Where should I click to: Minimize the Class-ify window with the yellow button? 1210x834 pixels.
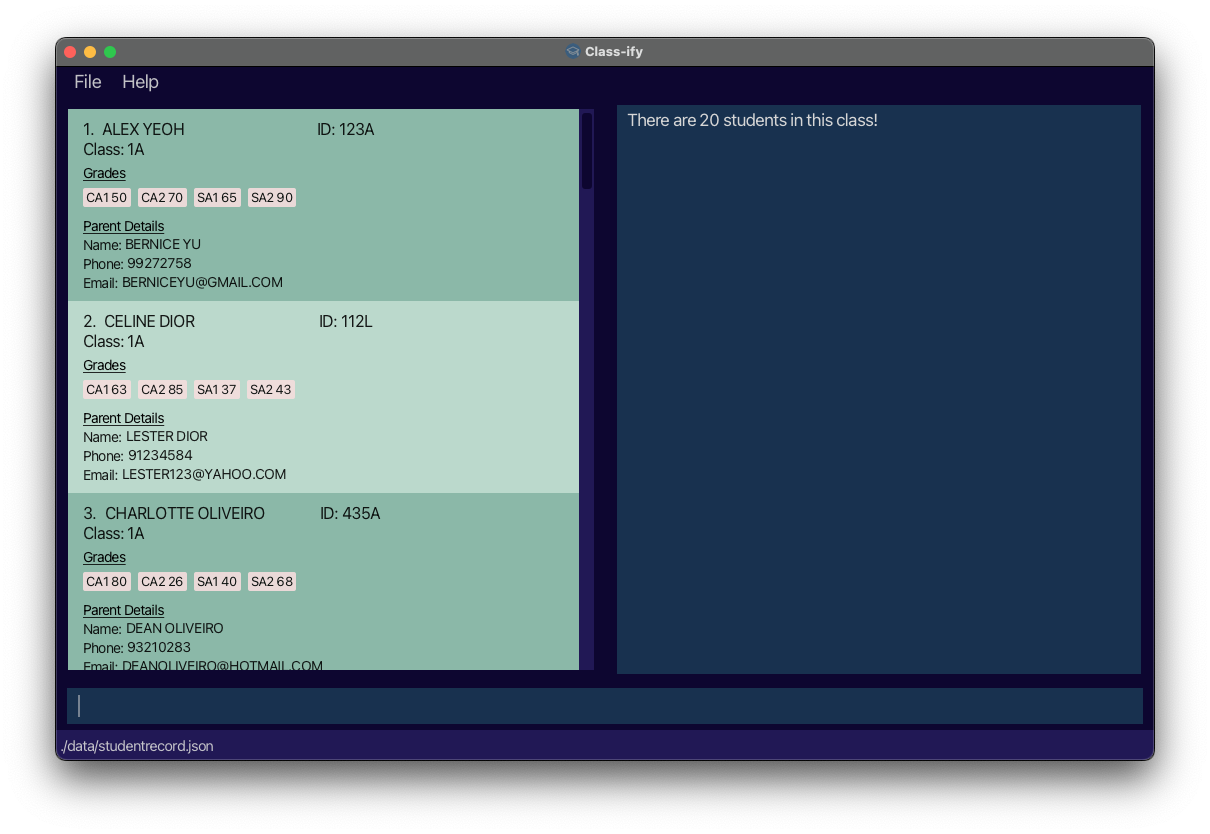90,52
